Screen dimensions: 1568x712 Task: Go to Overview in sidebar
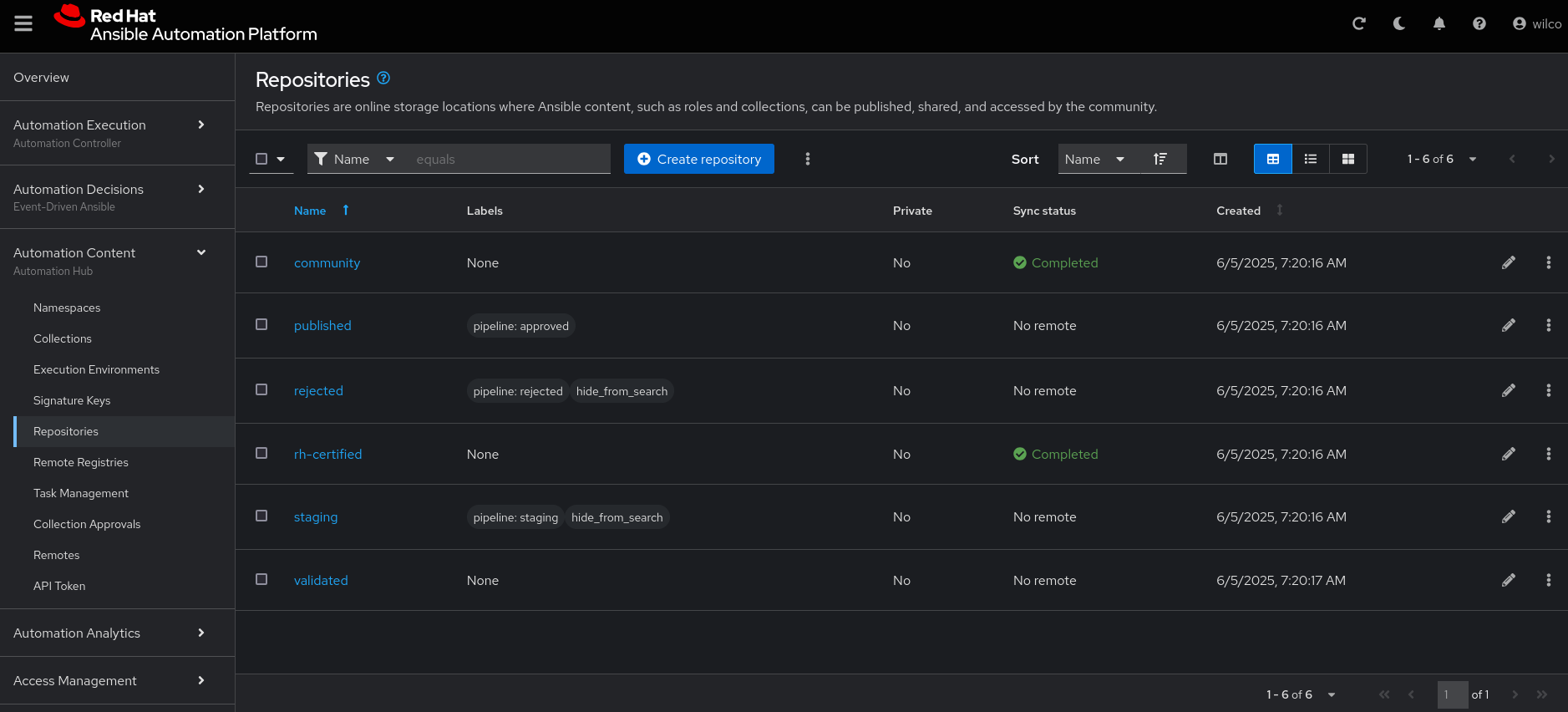click(117, 77)
